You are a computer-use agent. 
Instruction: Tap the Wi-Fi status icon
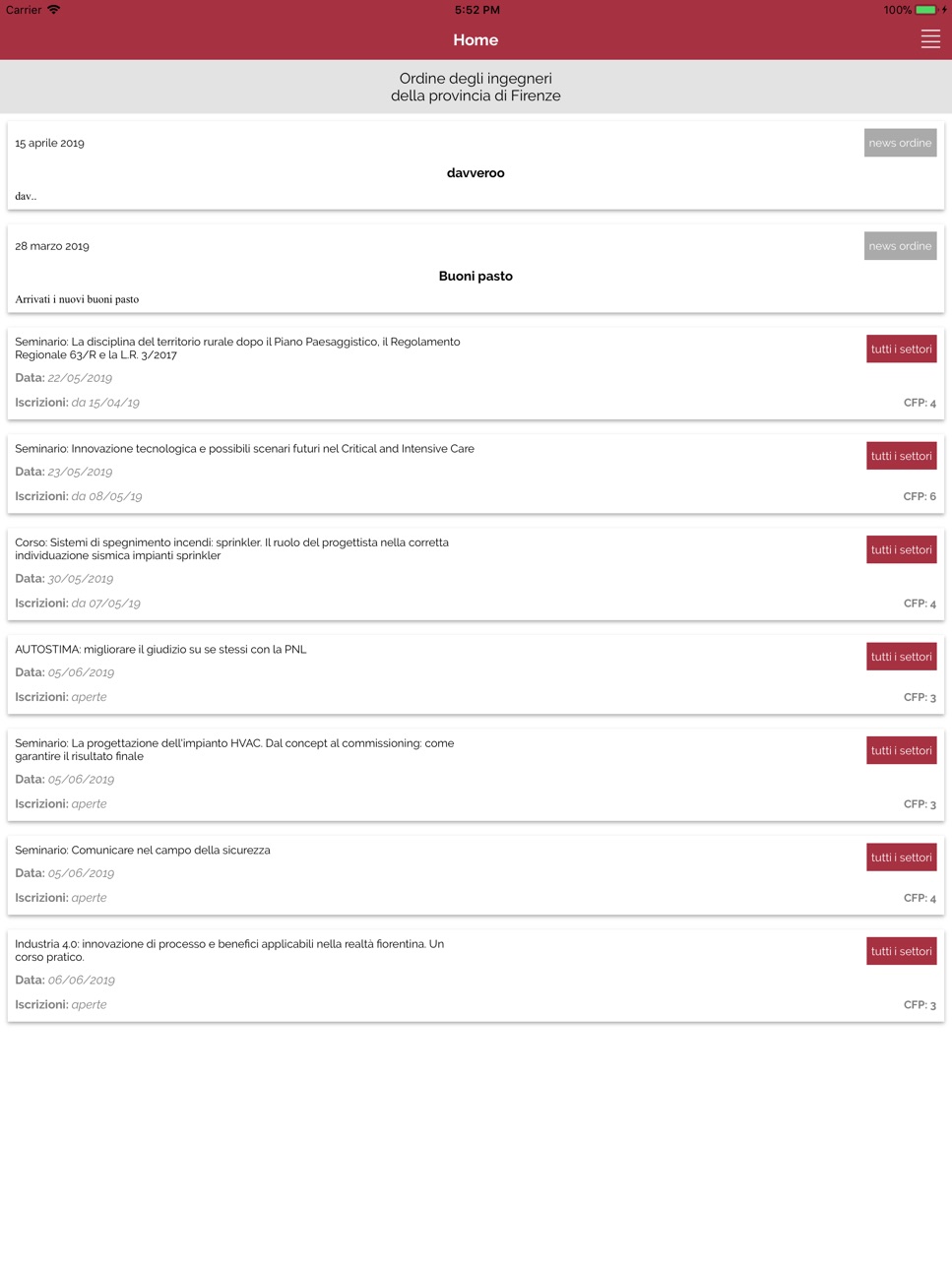coord(54,10)
